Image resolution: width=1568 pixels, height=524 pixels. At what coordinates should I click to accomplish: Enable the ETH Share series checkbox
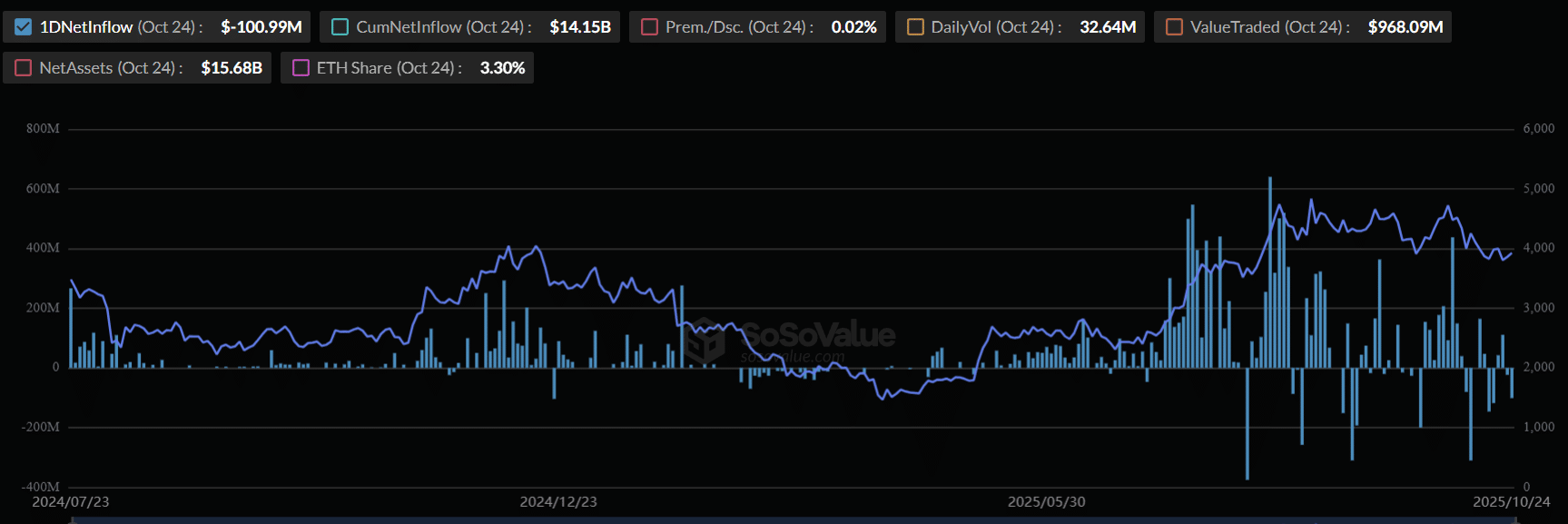point(301,68)
